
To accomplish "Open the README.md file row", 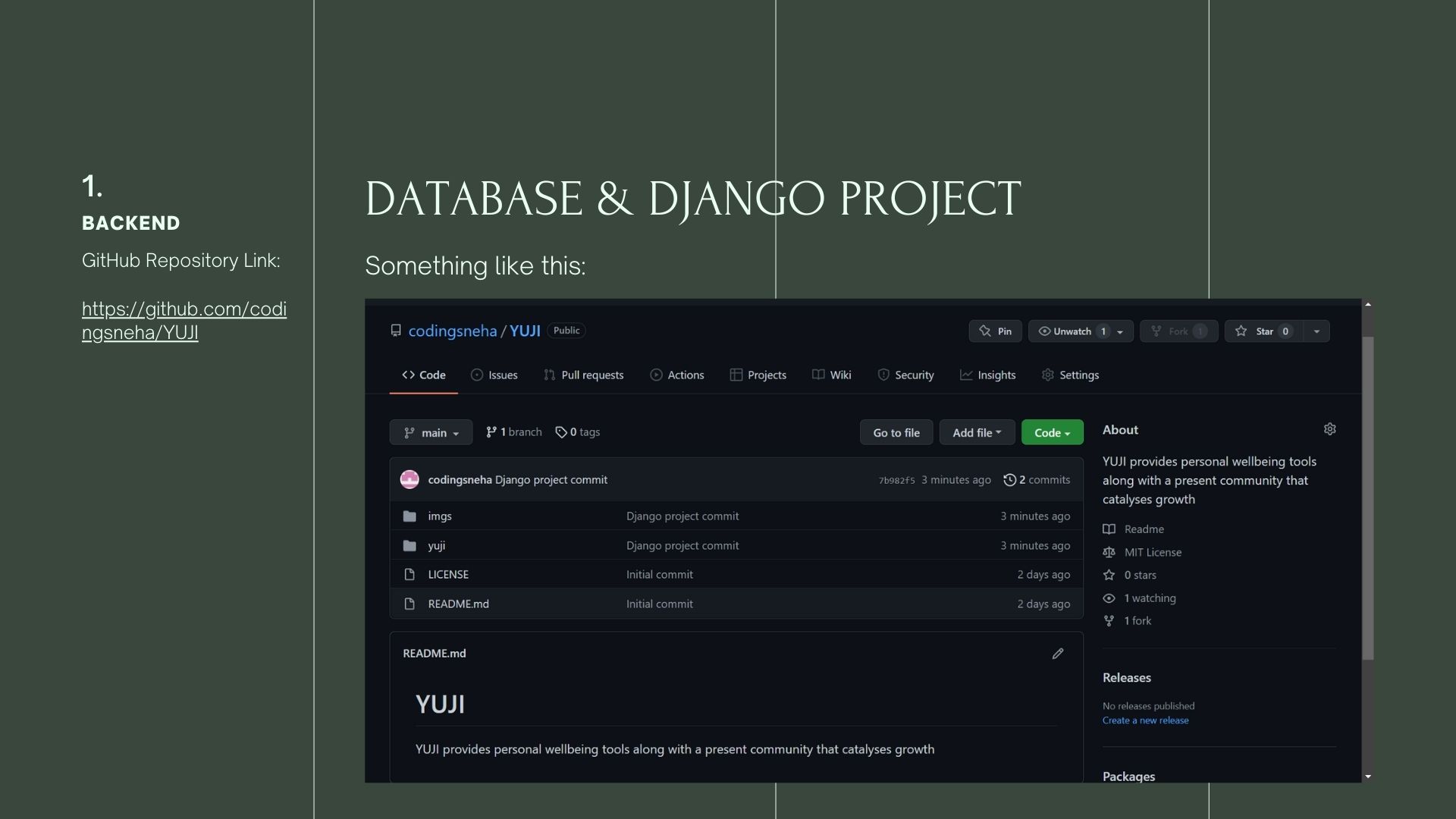I will coord(736,604).
